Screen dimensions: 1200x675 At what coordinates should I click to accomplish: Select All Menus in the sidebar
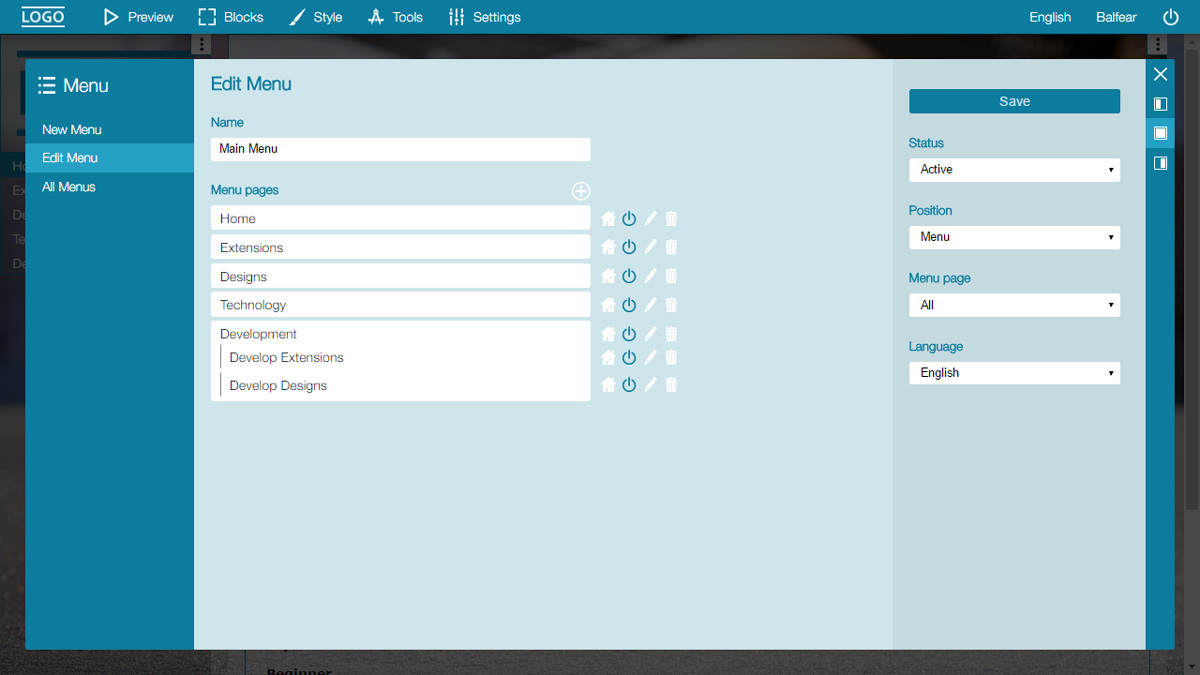coord(110,187)
